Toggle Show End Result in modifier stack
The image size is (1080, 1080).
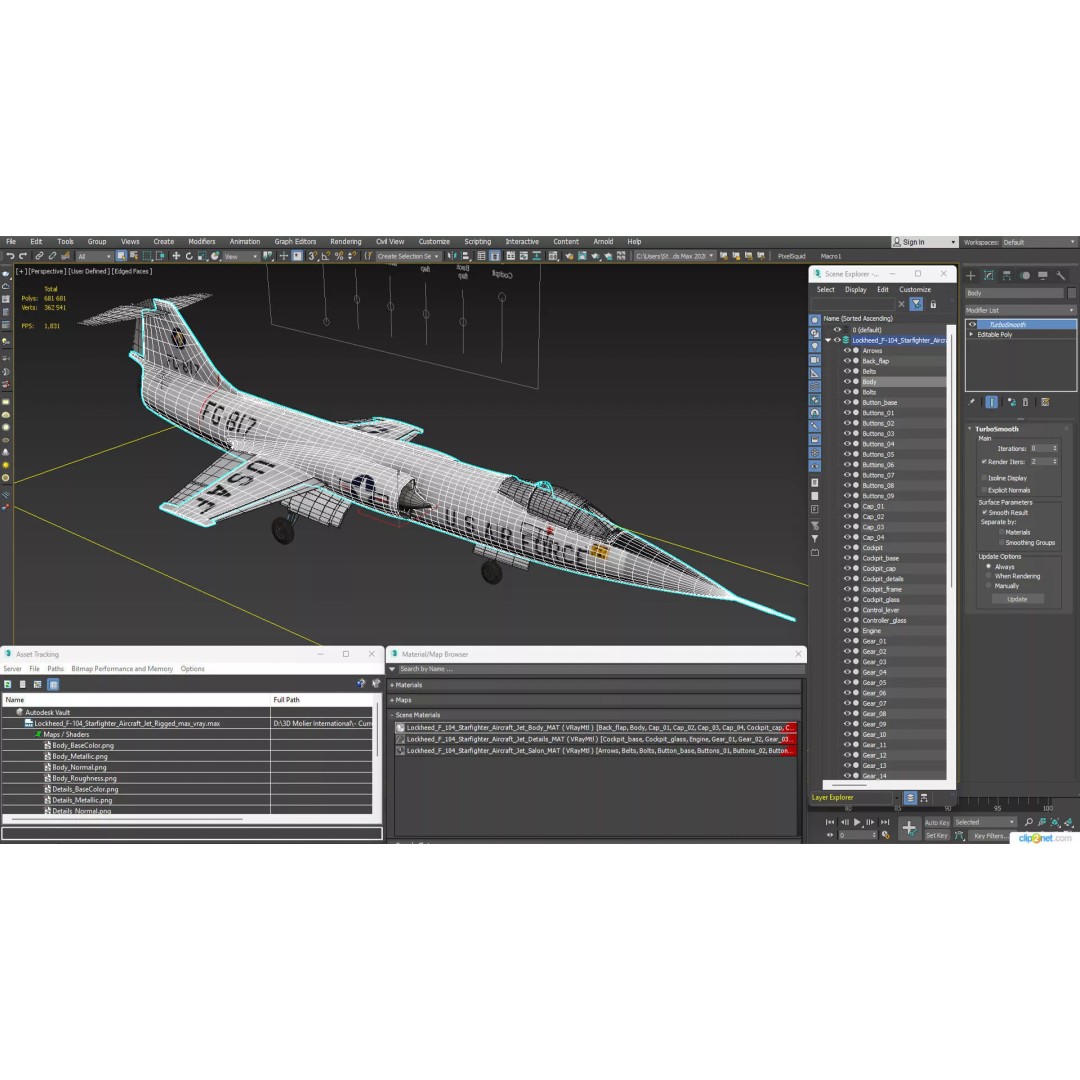tap(991, 402)
